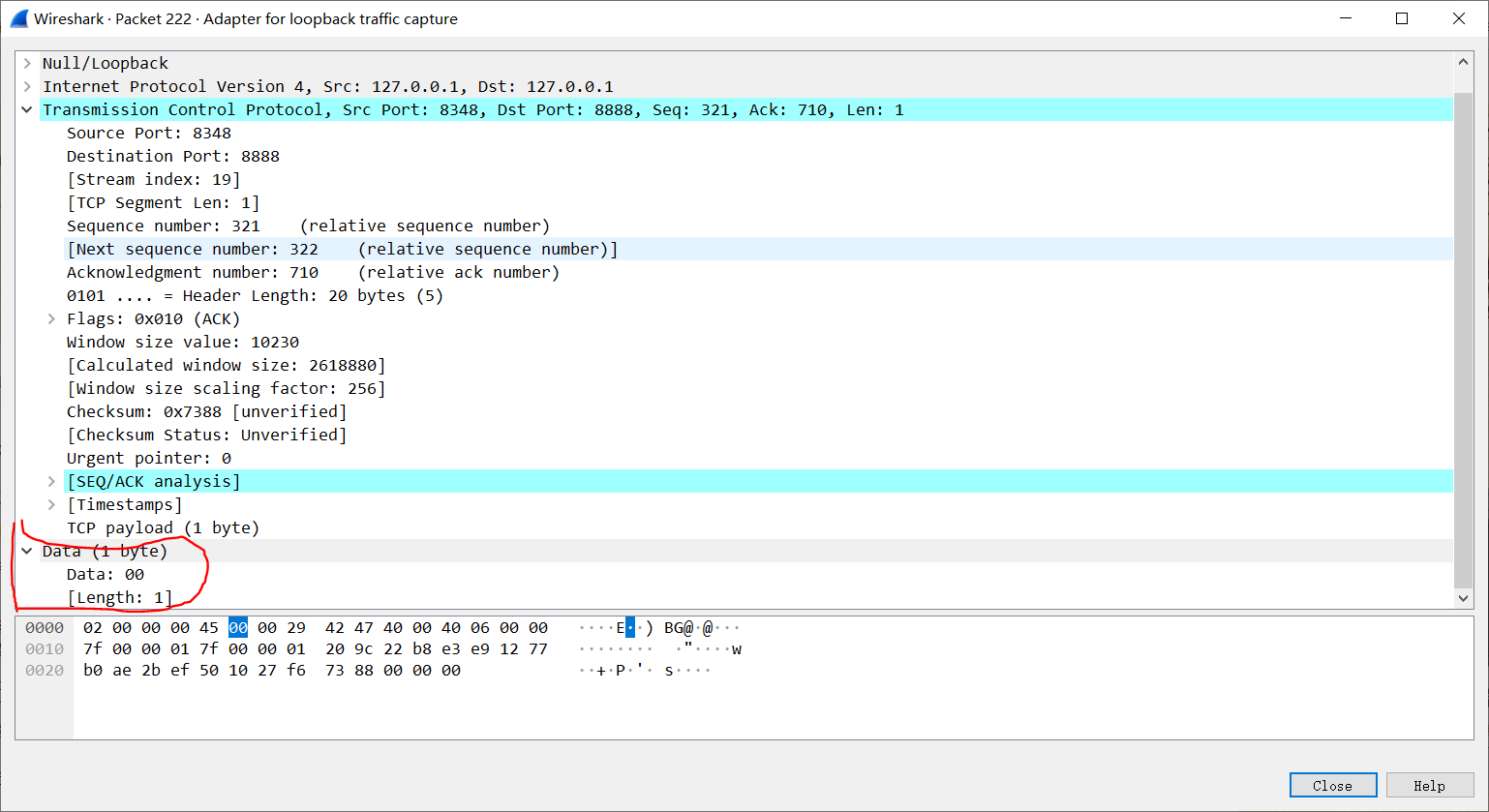Click hex offset 0010 in byte pane
Screen dimensions: 1489x812
45,648
